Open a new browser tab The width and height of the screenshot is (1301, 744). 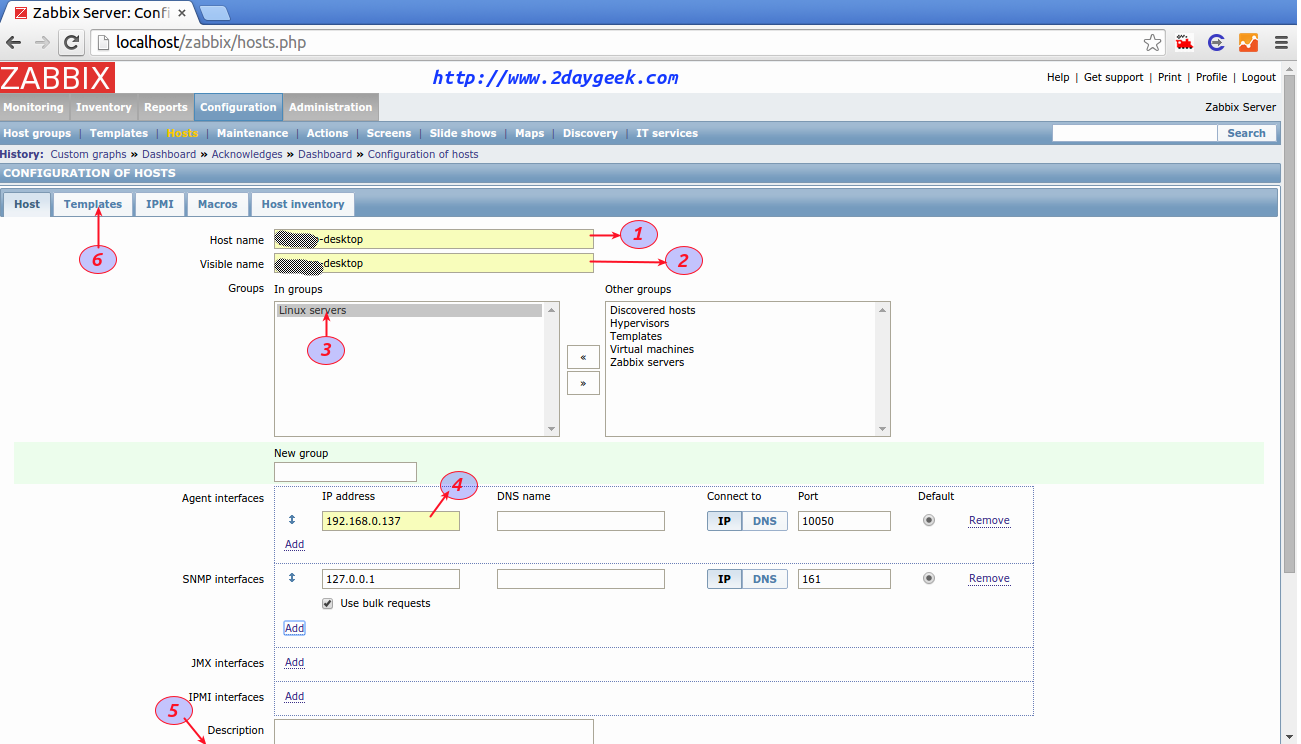click(x=214, y=13)
